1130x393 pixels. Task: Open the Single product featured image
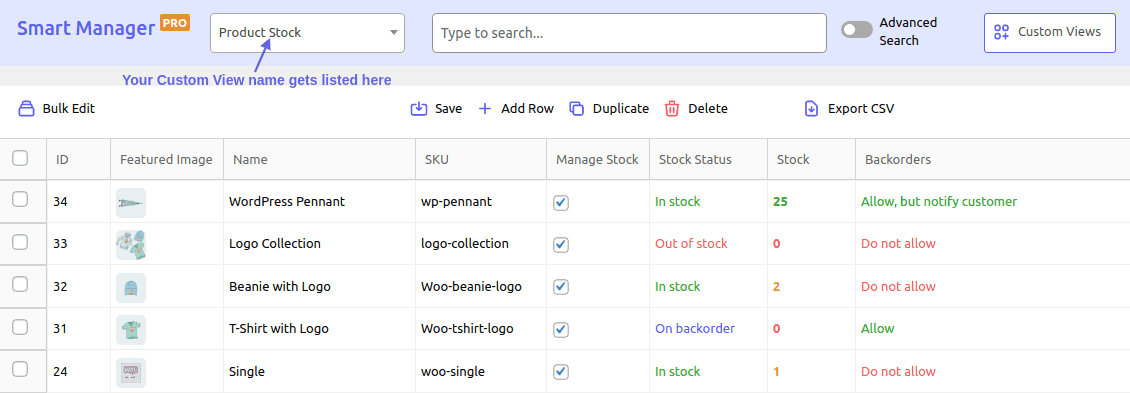(130, 372)
